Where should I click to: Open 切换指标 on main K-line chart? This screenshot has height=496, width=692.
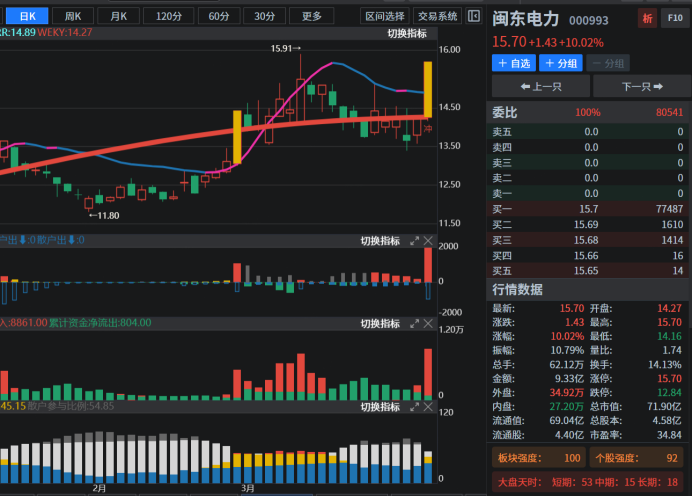point(407,33)
